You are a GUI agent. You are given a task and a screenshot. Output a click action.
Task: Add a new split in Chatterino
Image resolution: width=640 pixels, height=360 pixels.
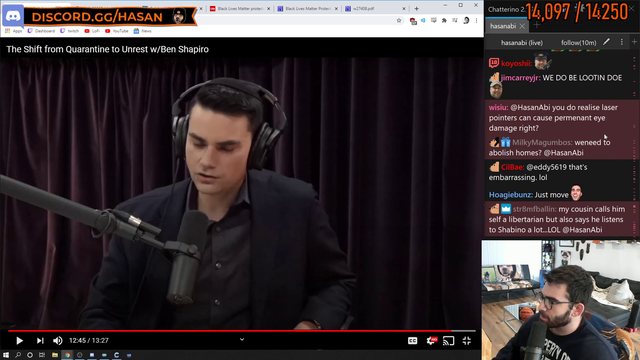[634, 42]
